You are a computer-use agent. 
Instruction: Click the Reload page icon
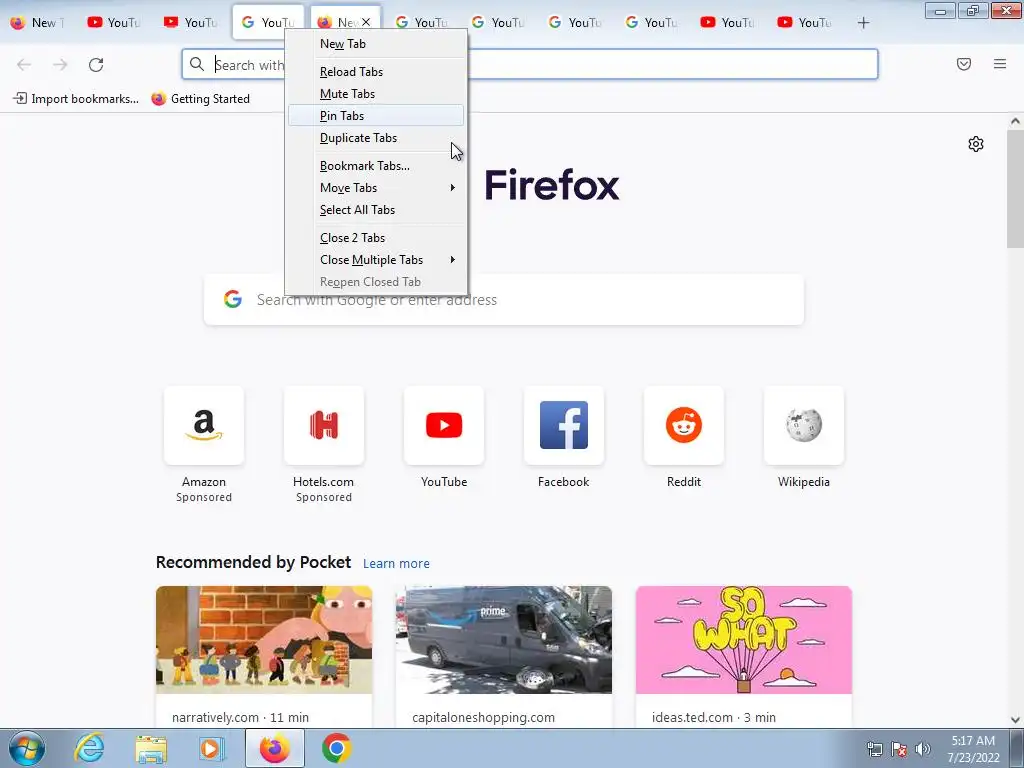click(x=96, y=64)
